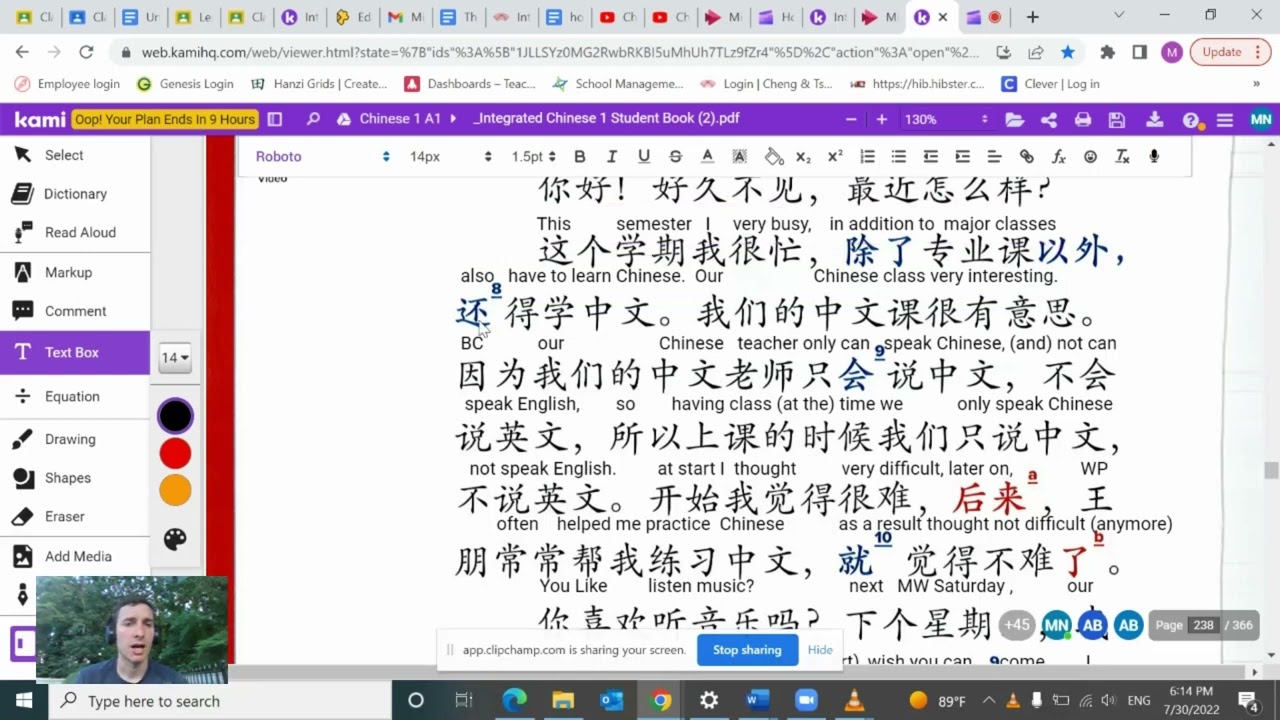
Task: Expand the Chinese 1 A1 folder breadcrumb
Action: click(398, 119)
